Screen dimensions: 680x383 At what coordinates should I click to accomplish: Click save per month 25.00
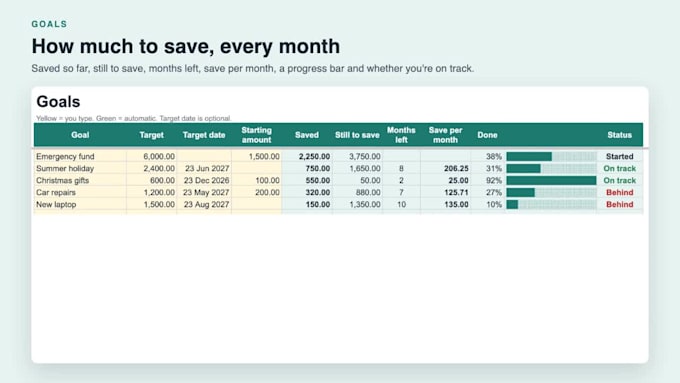point(445,180)
